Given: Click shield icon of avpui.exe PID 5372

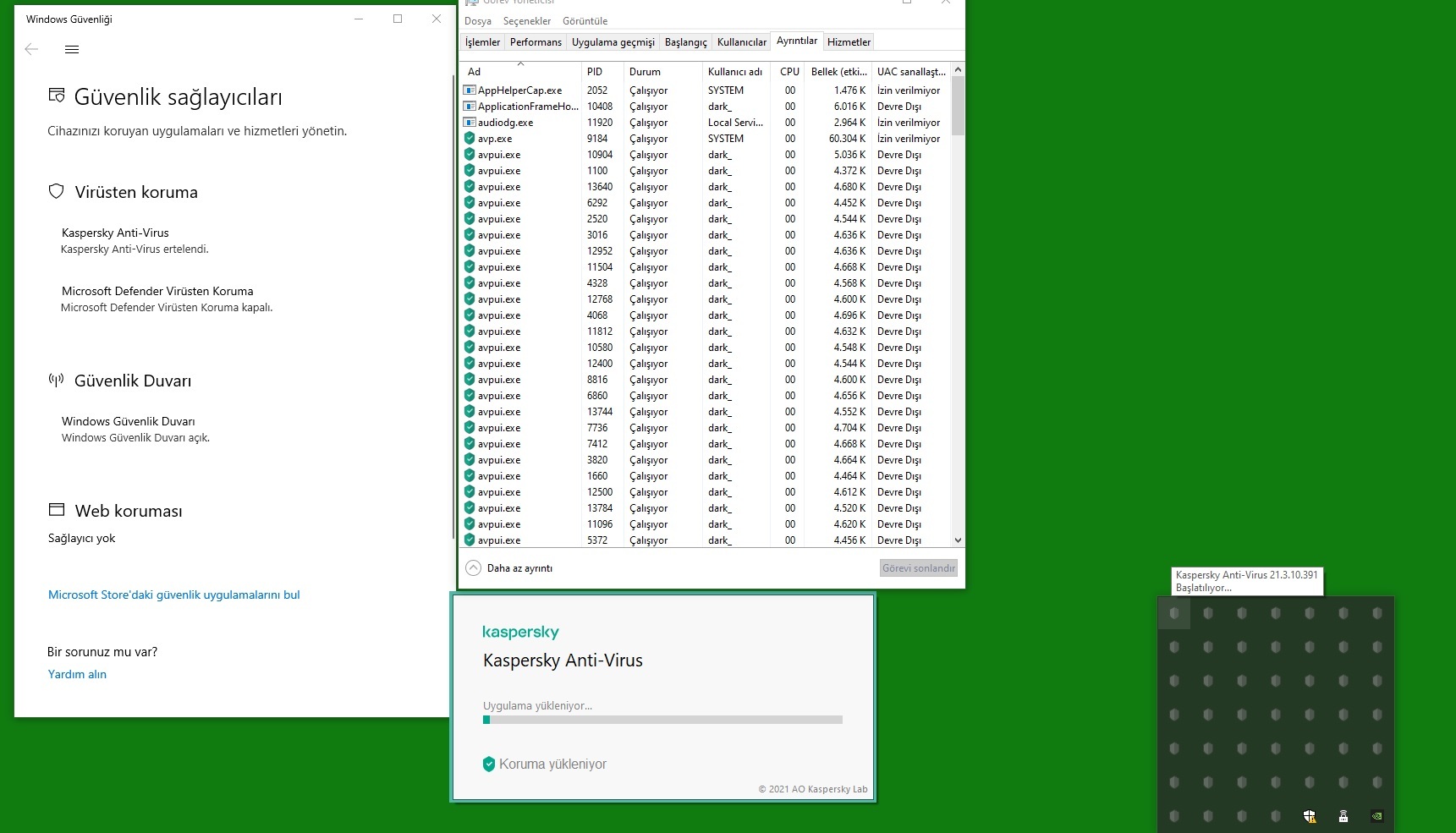Looking at the screenshot, I should 470,540.
